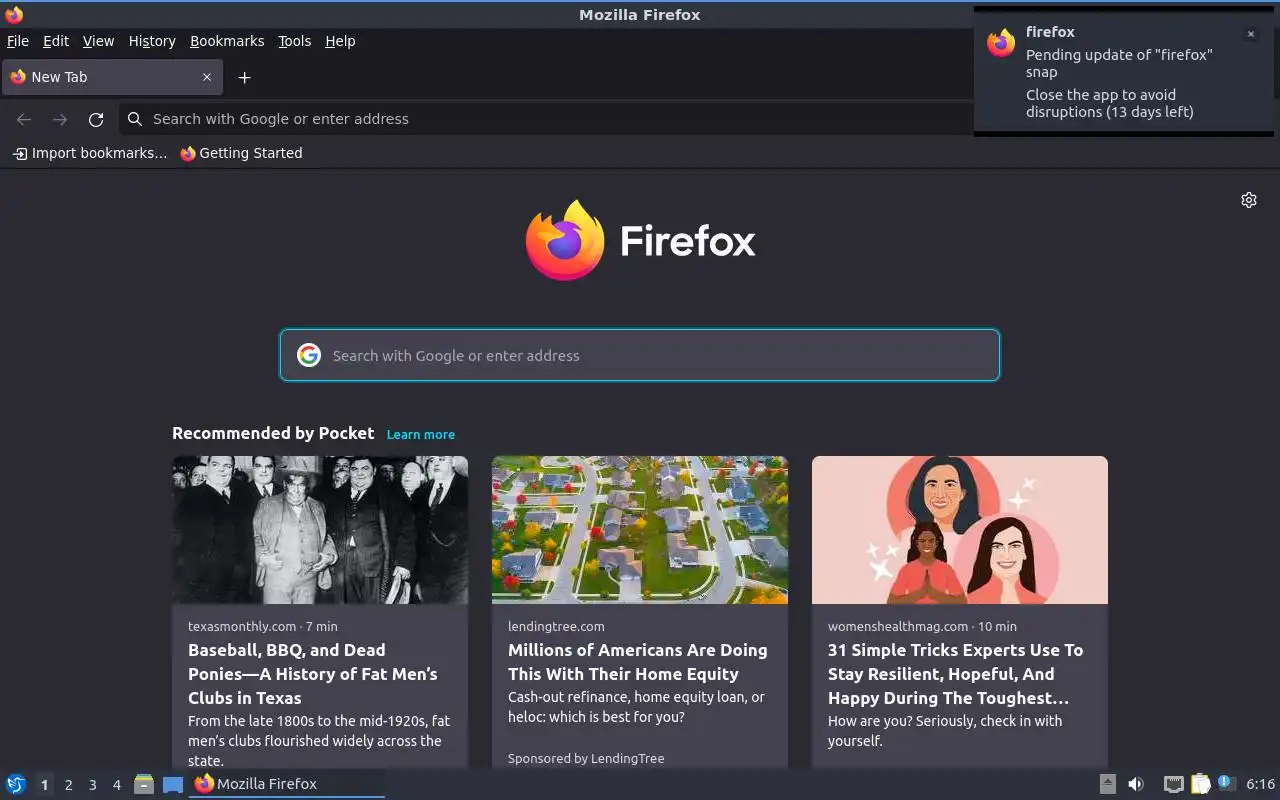Open file manager from taskbar
Viewport: 1280px width, 800px height.
pyautogui.click(x=144, y=784)
